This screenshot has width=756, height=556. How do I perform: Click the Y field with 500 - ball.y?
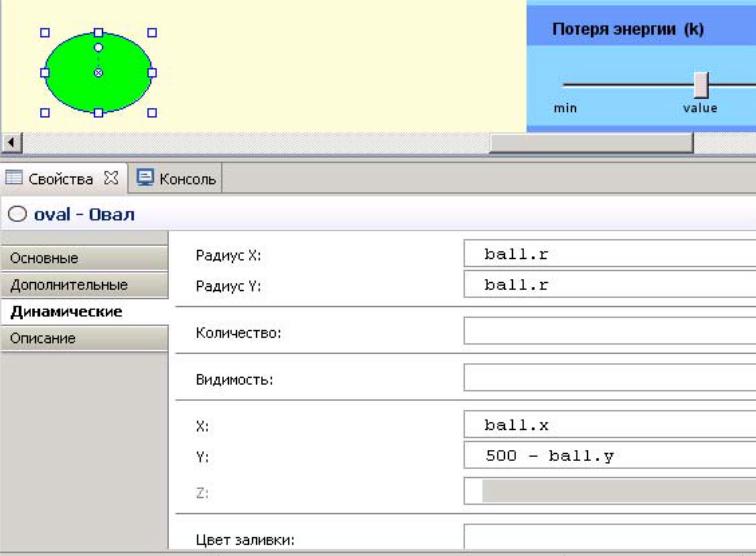(610, 455)
